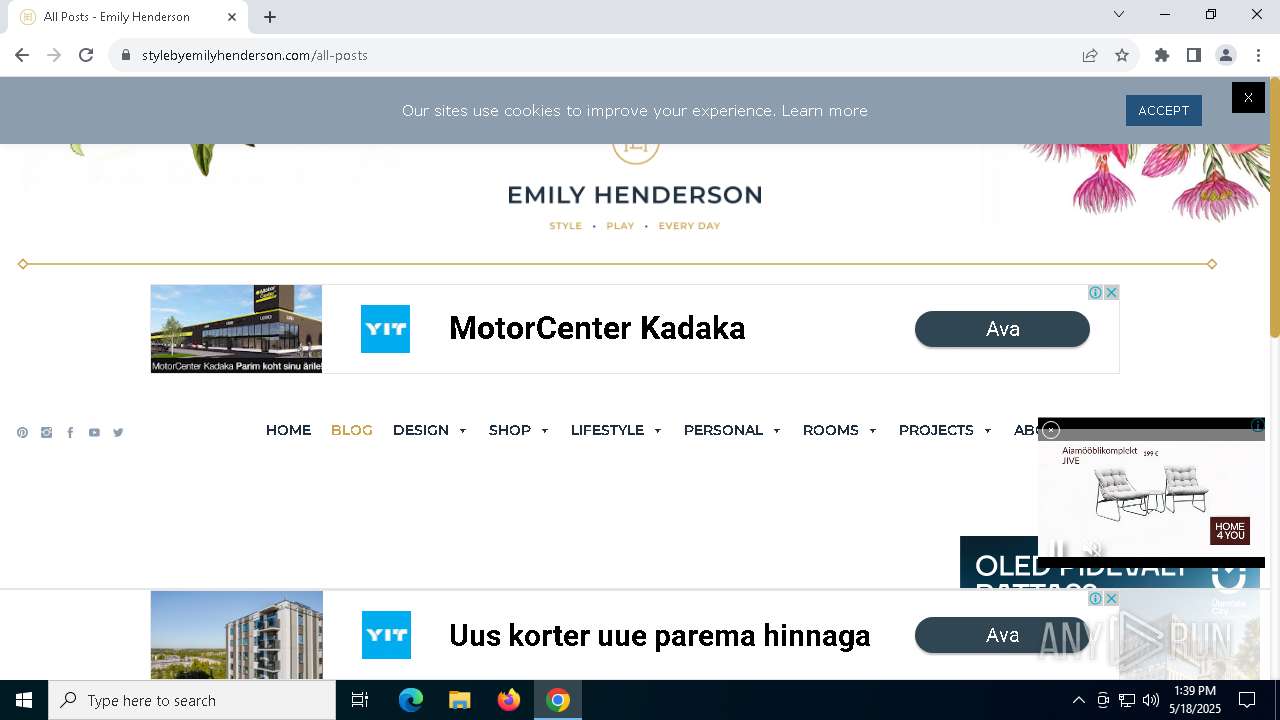Open the Chrome profile avatar
This screenshot has width=1280, height=720.
1226,55
